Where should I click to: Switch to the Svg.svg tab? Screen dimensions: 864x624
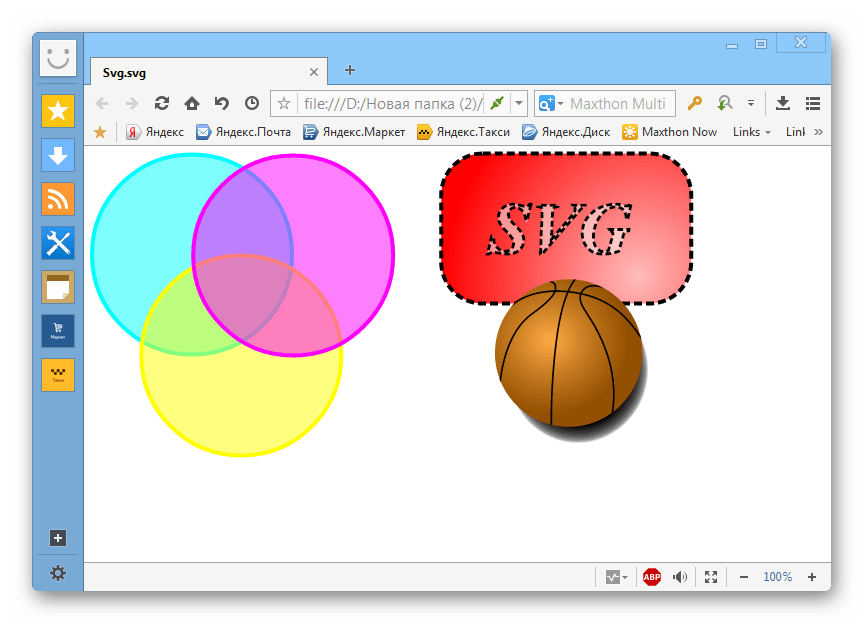pos(209,72)
